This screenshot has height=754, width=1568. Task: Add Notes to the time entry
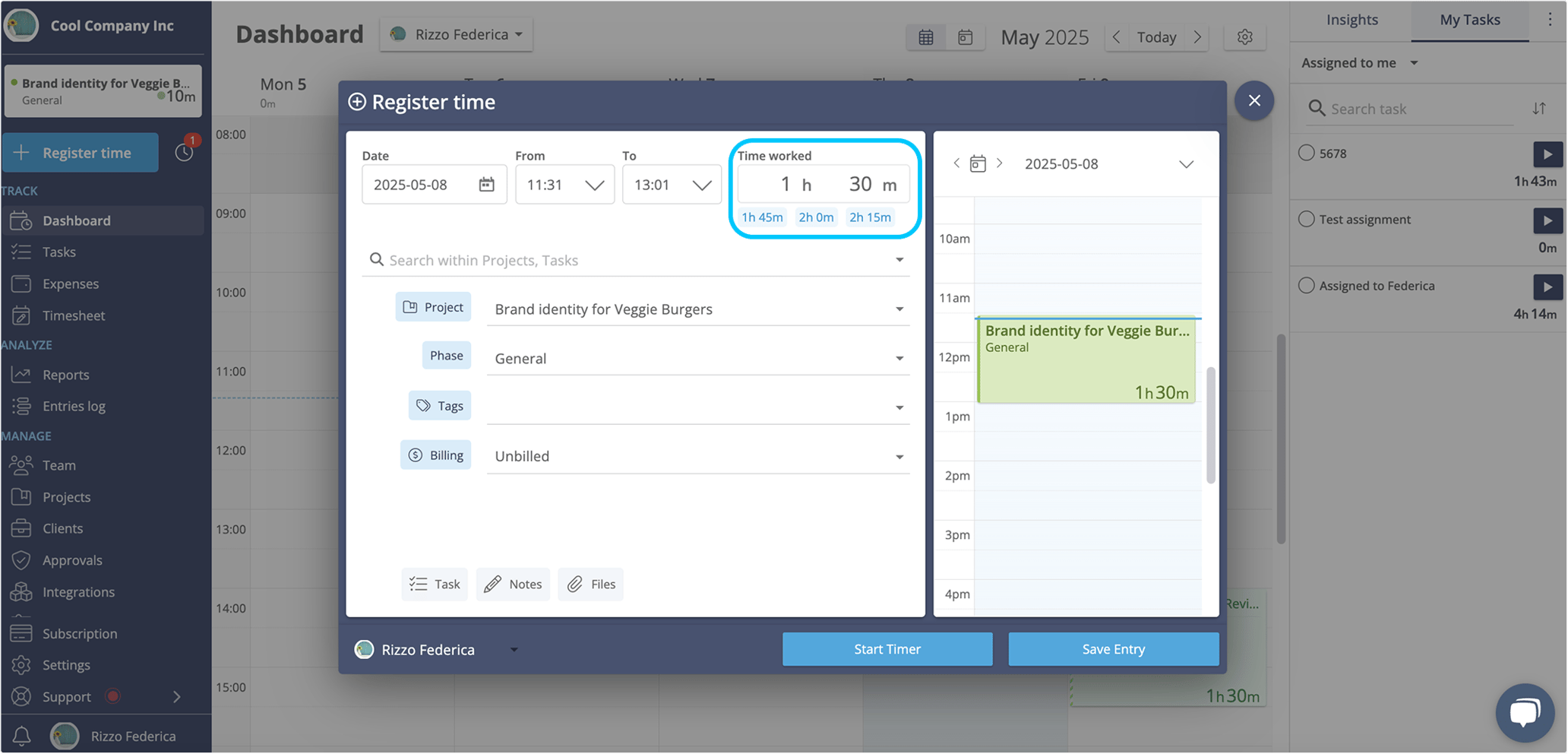click(x=513, y=584)
